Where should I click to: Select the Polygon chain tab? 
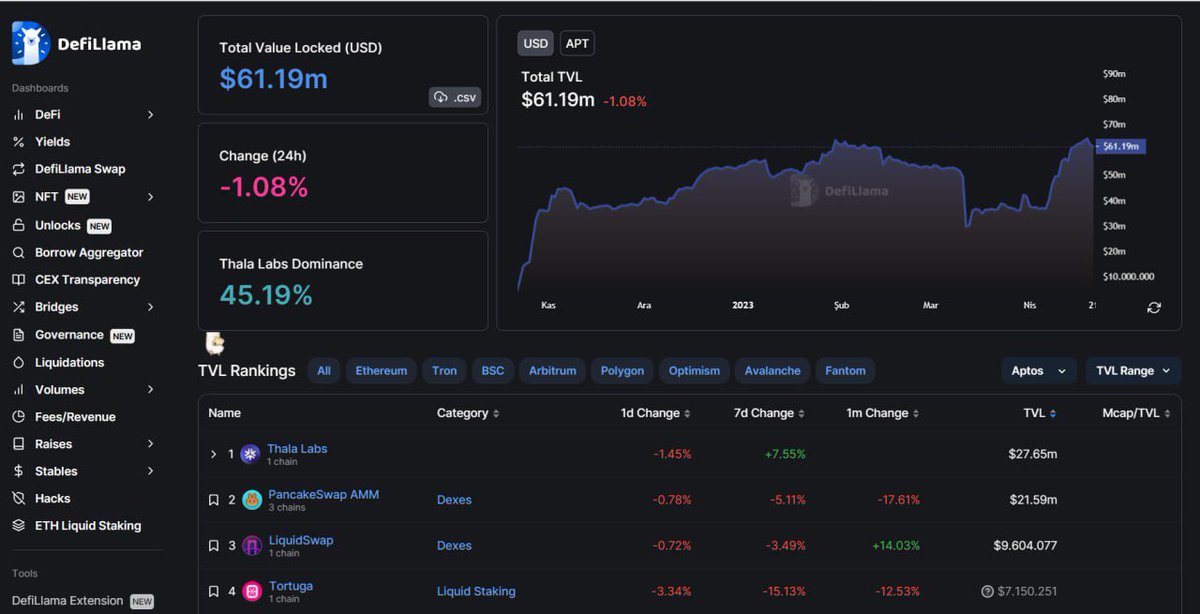(622, 371)
